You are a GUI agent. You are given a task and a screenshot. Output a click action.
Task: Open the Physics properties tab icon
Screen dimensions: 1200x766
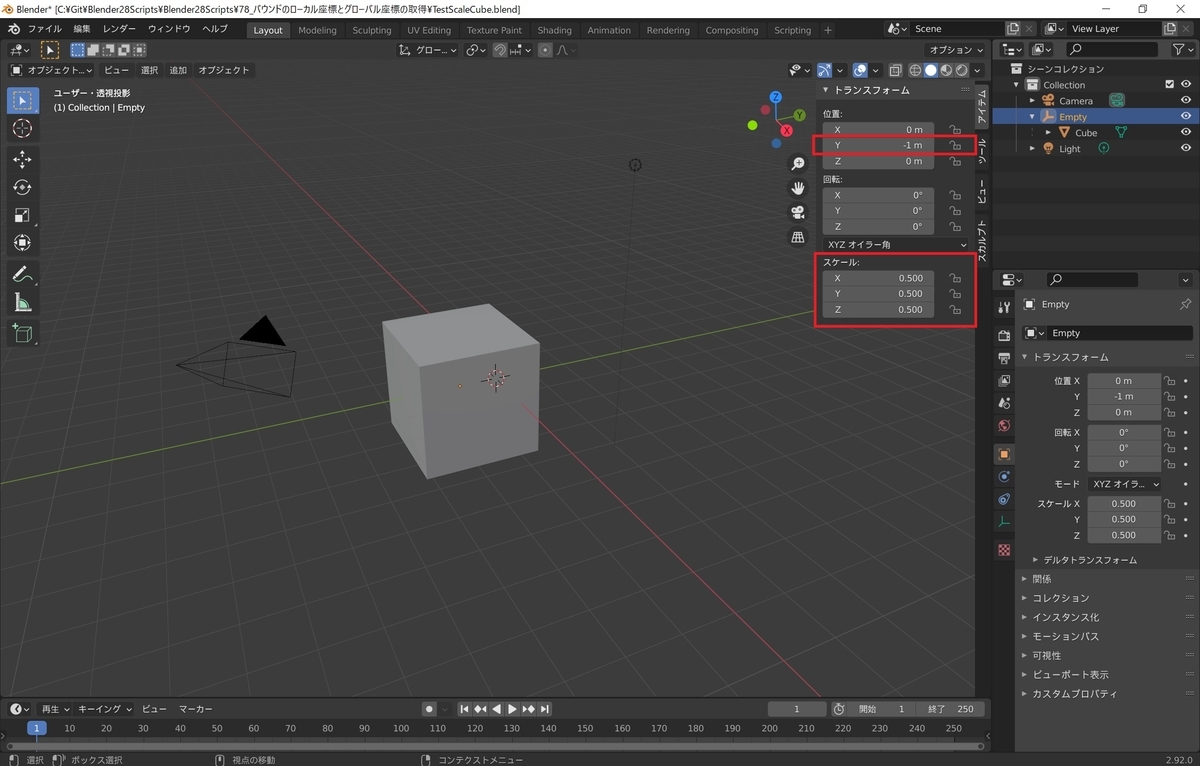pyautogui.click(x=1005, y=477)
